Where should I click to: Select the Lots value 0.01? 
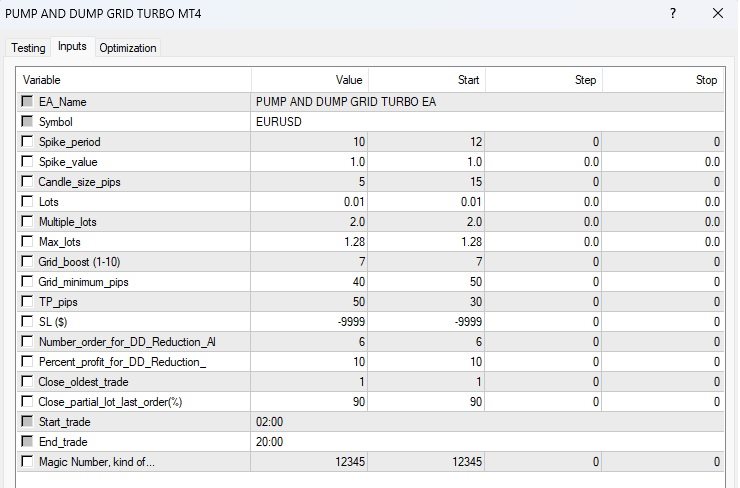click(309, 202)
